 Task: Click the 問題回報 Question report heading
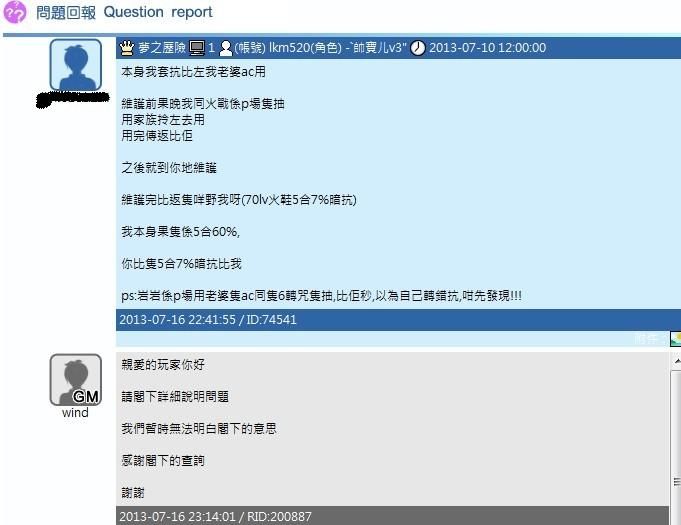point(124,12)
